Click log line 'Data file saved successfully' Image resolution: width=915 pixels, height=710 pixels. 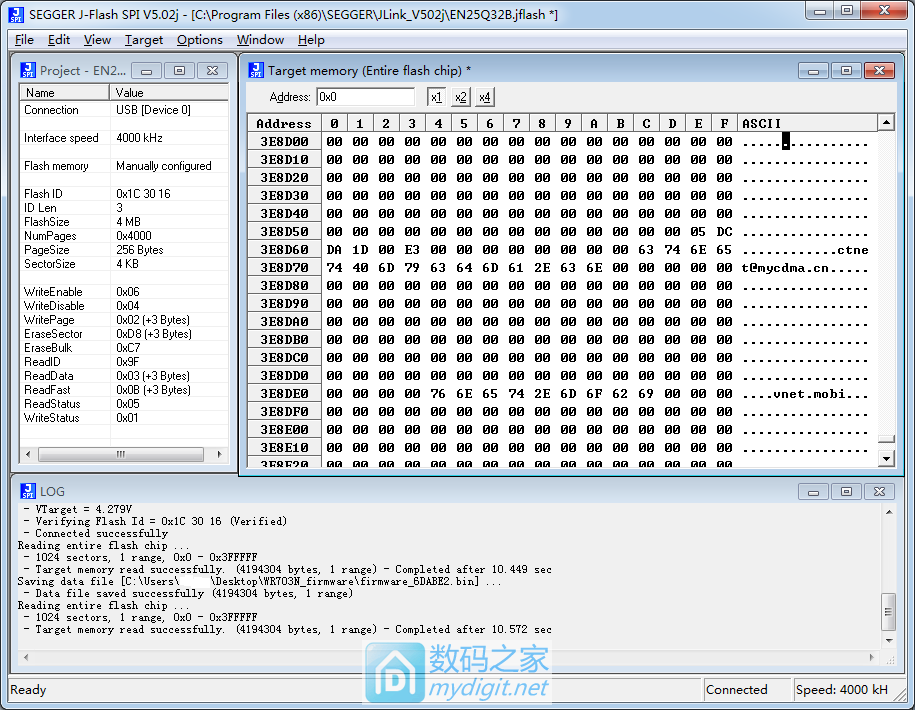(194, 593)
